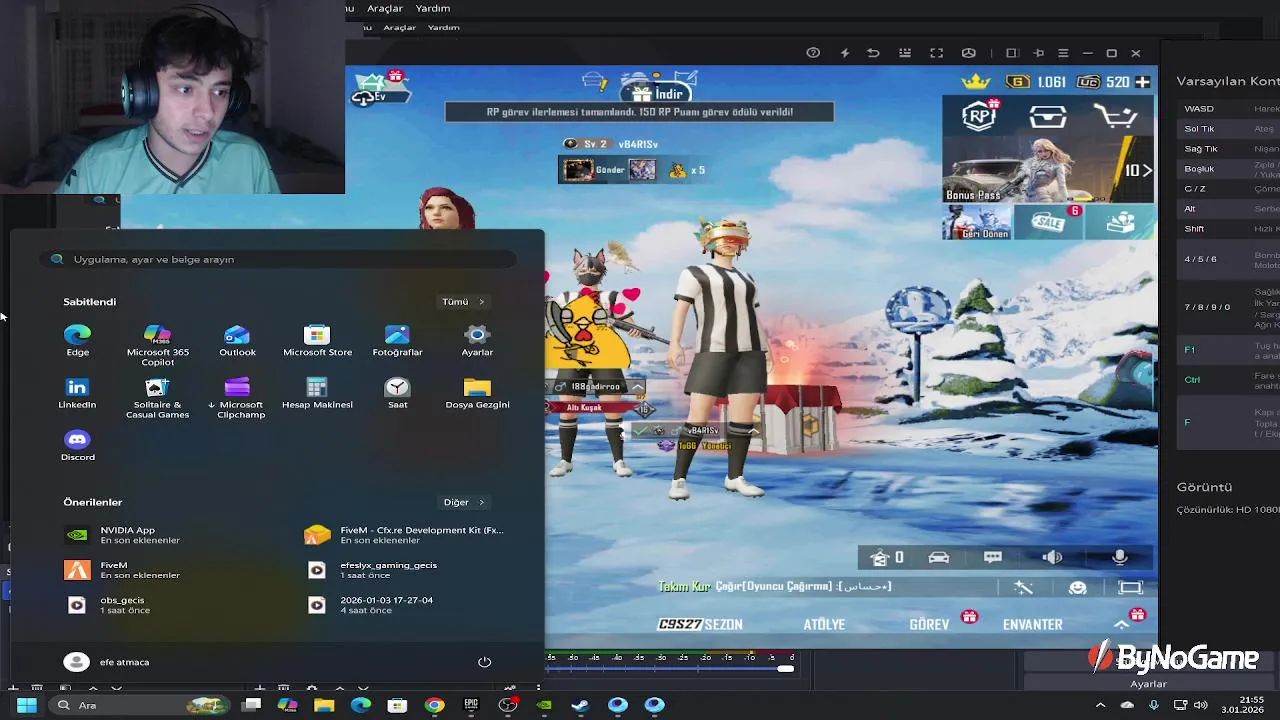The image size is (1280, 720).
Task: Open the game shopping cart
Action: tap(1115, 116)
